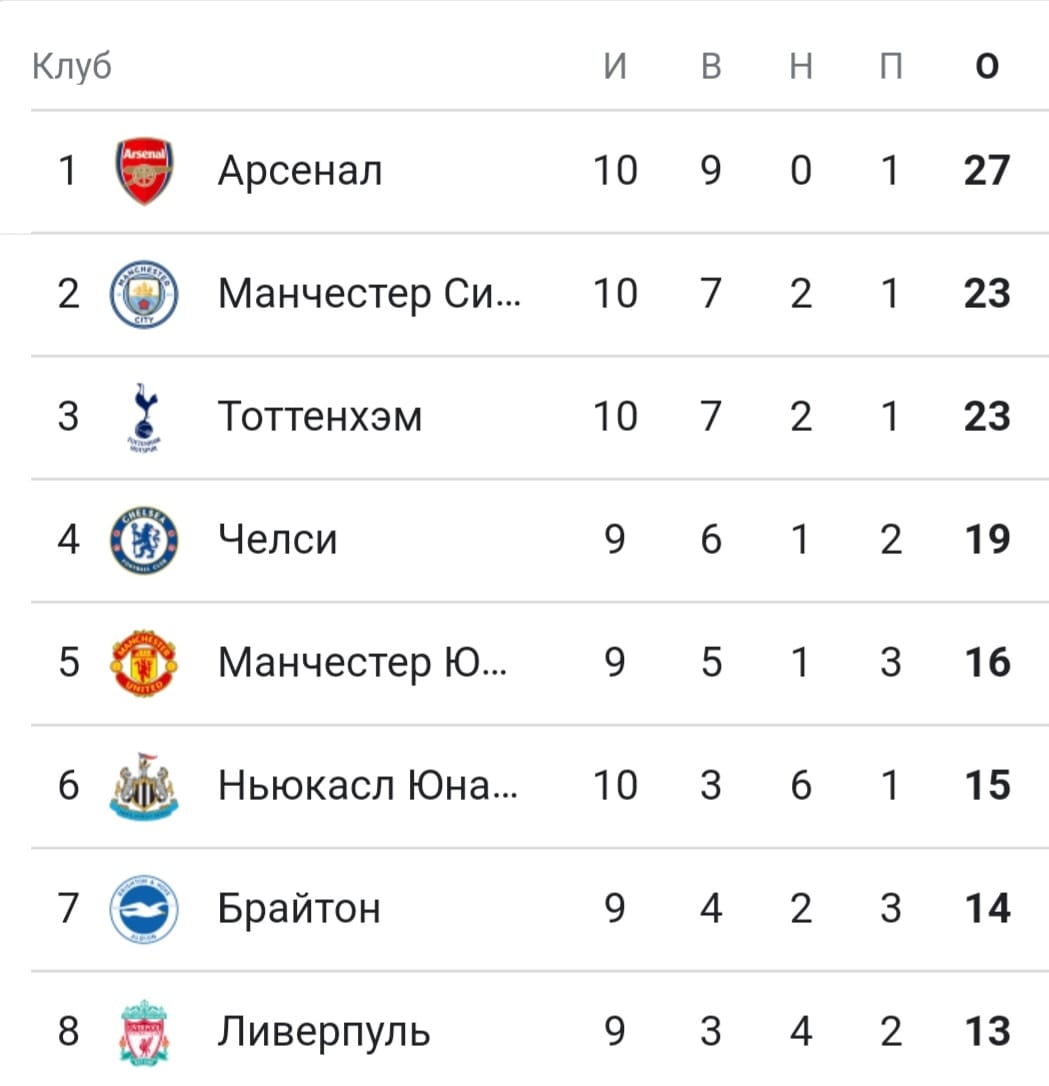Sort by the bold О points header

point(987,66)
